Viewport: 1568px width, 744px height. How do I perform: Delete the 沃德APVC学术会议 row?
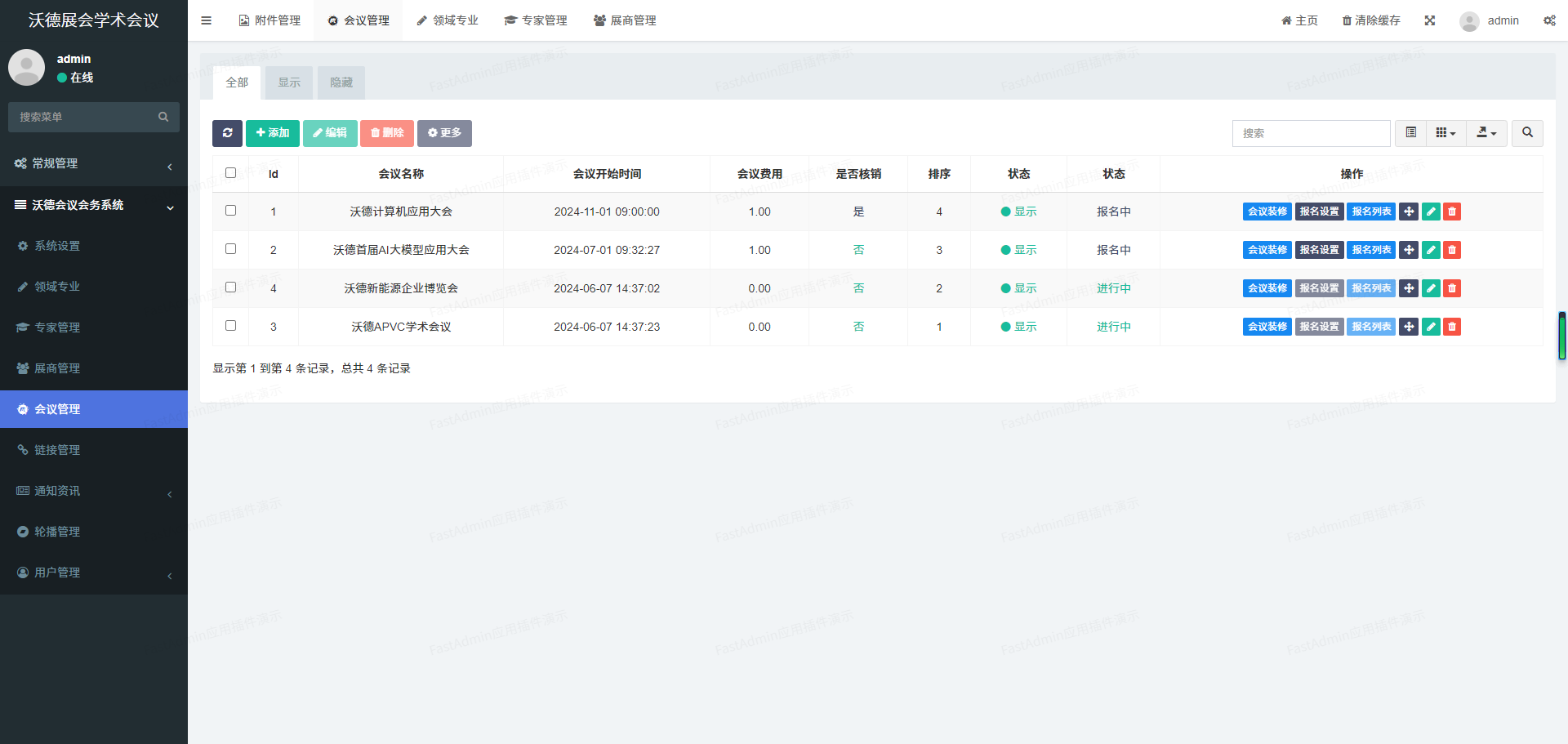point(1452,327)
